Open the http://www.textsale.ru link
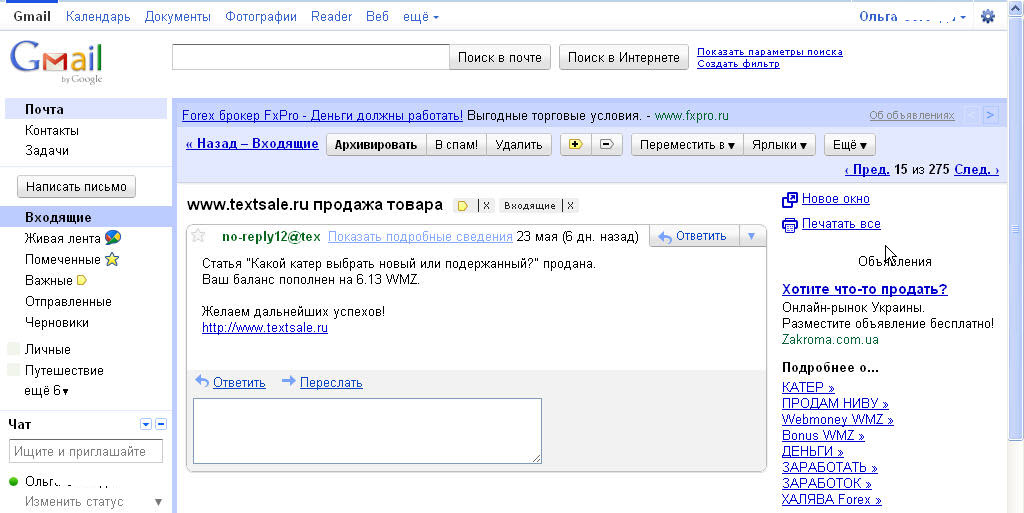1024x513 pixels. tap(264, 328)
